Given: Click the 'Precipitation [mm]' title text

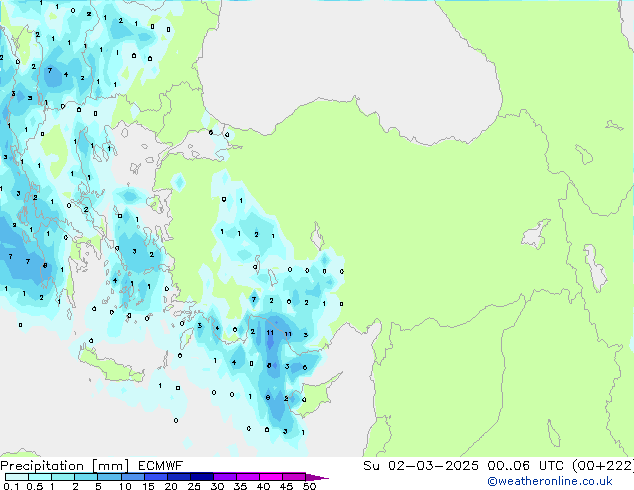Looking at the screenshot, I should click(x=65, y=466).
